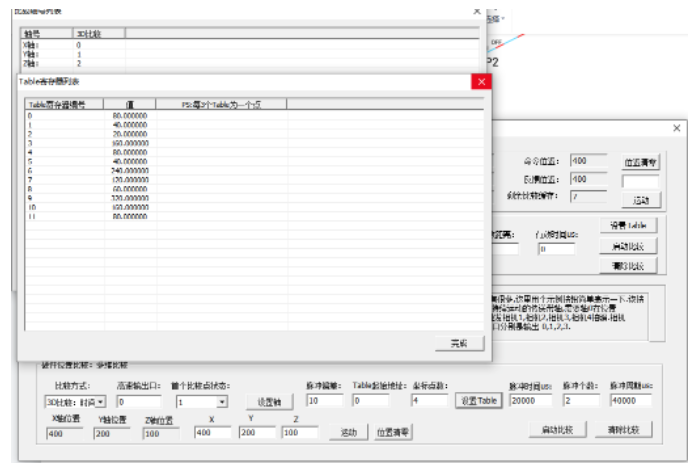Click 运动 button beside the Z input

pos(348,432)
